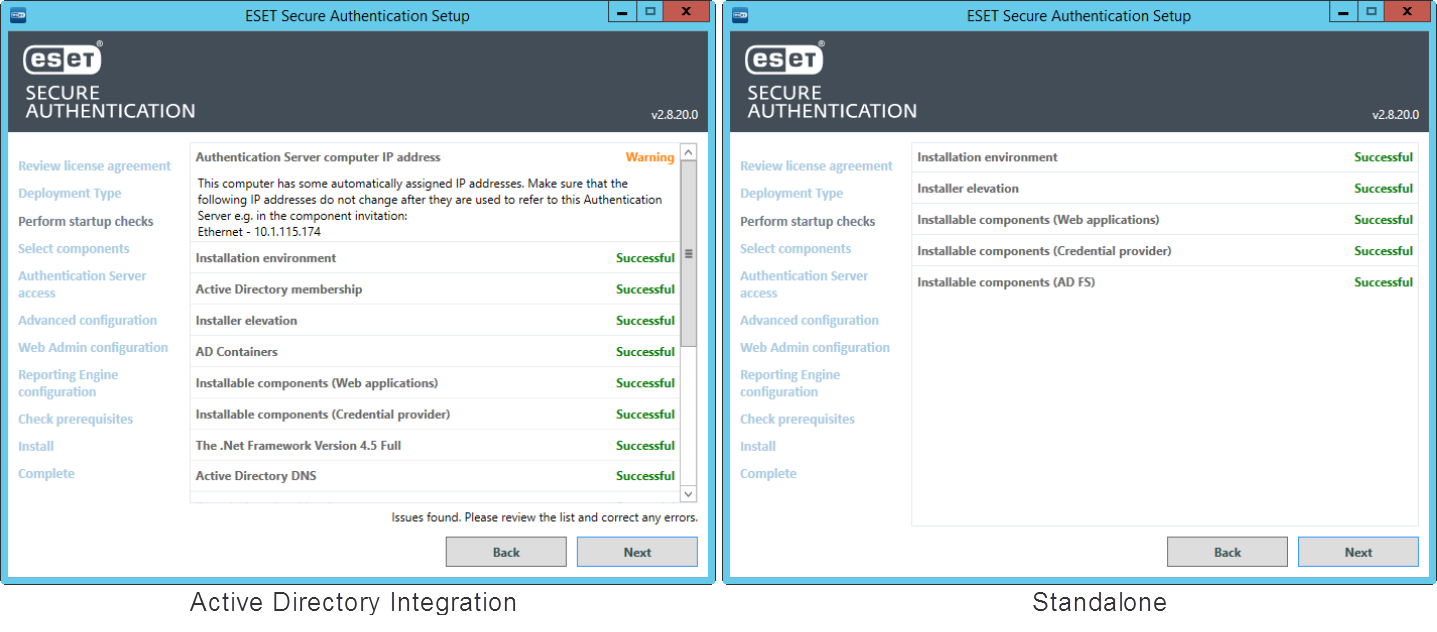Image resolution: width=1437 pixels, height=632 pixels.
Task: Select the Reporting Engine configuration step
Action: click(x=68, y=382)
